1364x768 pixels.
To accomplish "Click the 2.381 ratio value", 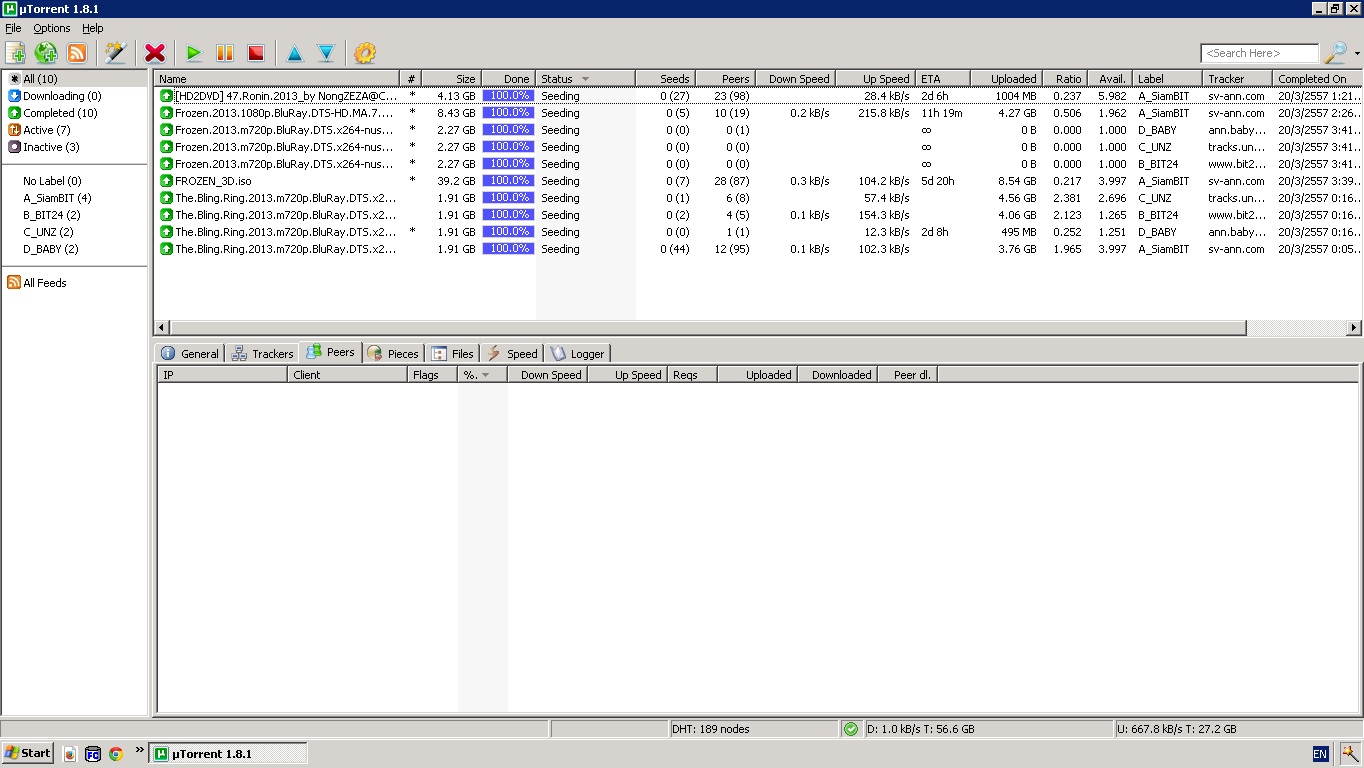I will (1067, 198).
